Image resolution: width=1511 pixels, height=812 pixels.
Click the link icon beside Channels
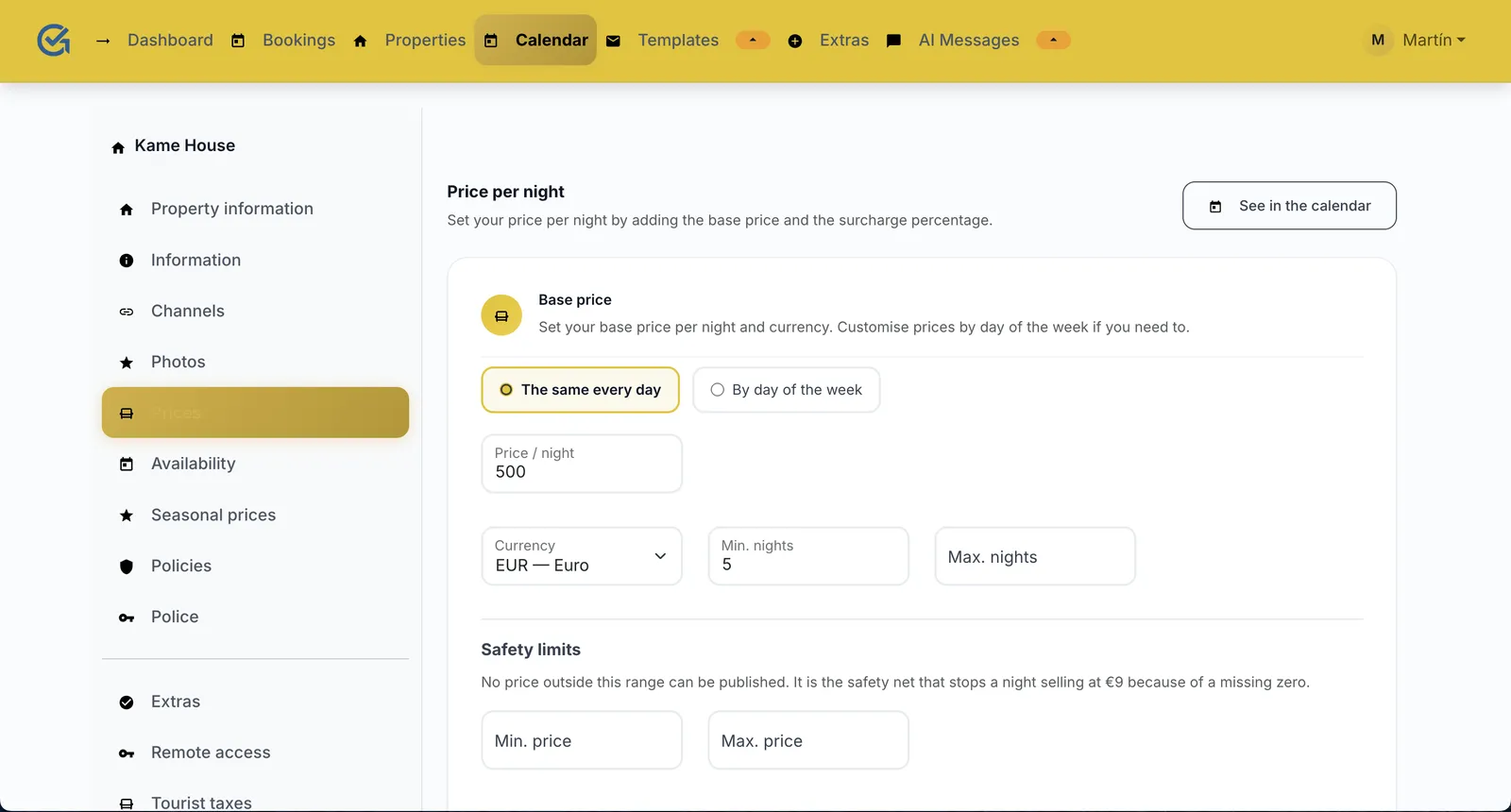[x=127, y=312]
